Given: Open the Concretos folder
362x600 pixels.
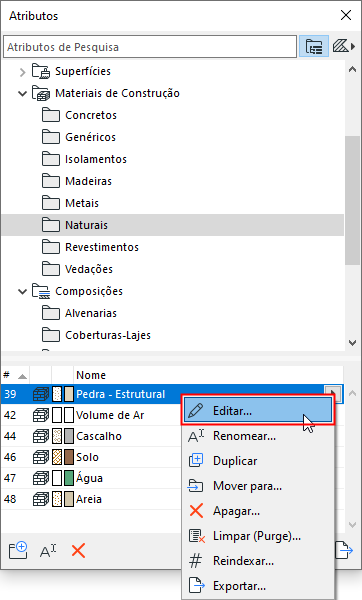Looking at the screenshot, I should click(x=91, y=115).
